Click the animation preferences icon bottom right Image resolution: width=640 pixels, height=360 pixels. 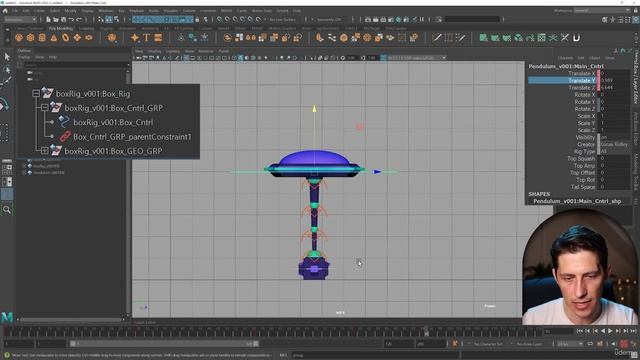click(x=633, y=344)
